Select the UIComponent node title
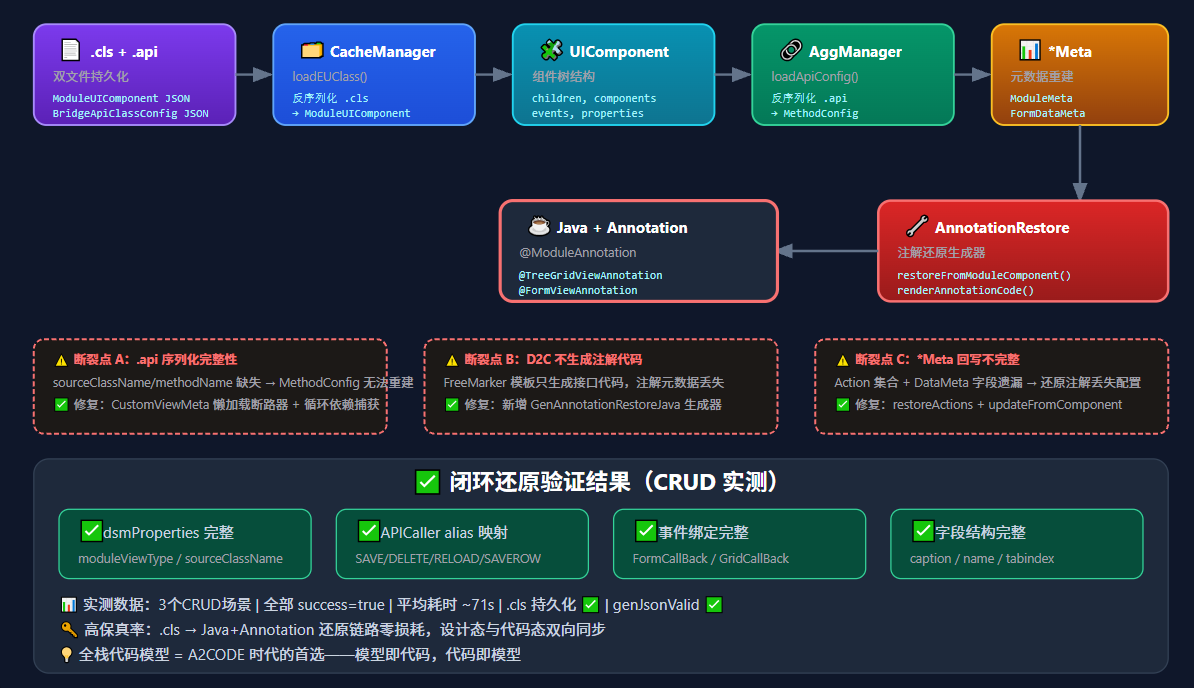The height and width of the screenshot is (688, 1194). [x=619, y=52]
